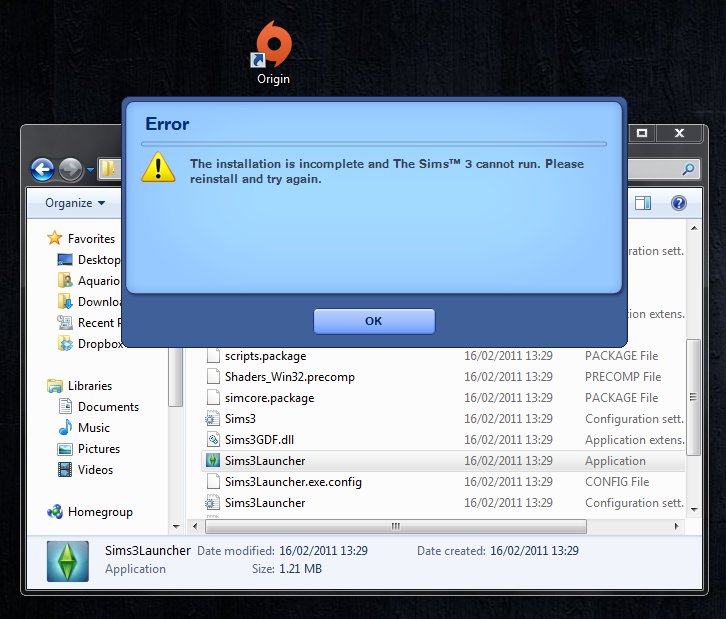Select Sims3 configuration settings file
This screenshot has height=619, width=726.
(240, 419)
